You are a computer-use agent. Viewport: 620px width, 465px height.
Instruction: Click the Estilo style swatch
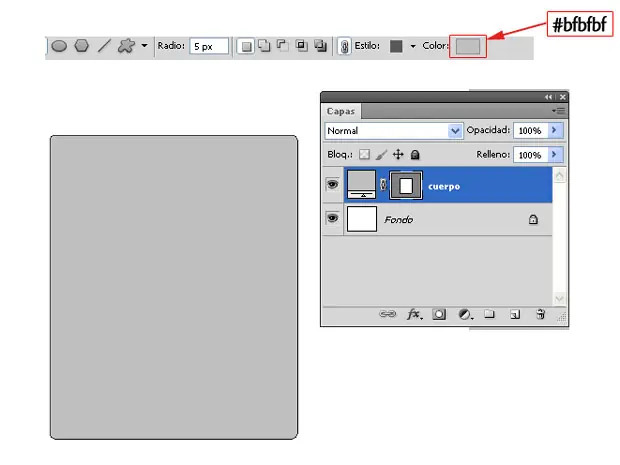coord(396,46)
